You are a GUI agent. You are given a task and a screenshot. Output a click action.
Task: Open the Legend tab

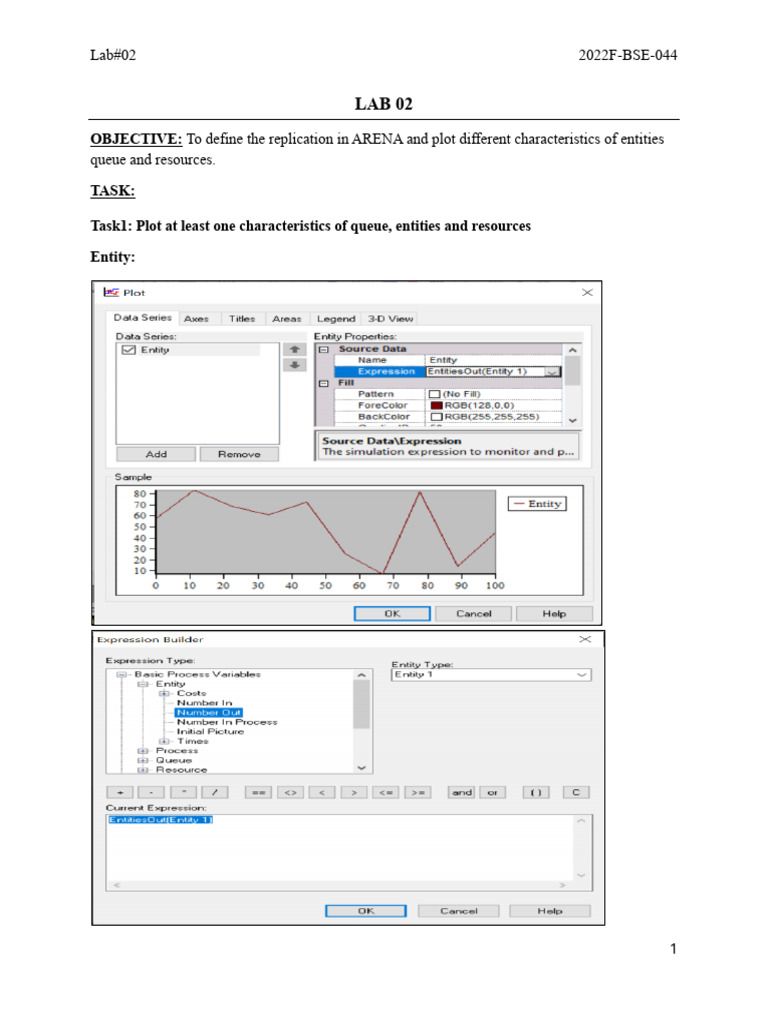[336, 319]
